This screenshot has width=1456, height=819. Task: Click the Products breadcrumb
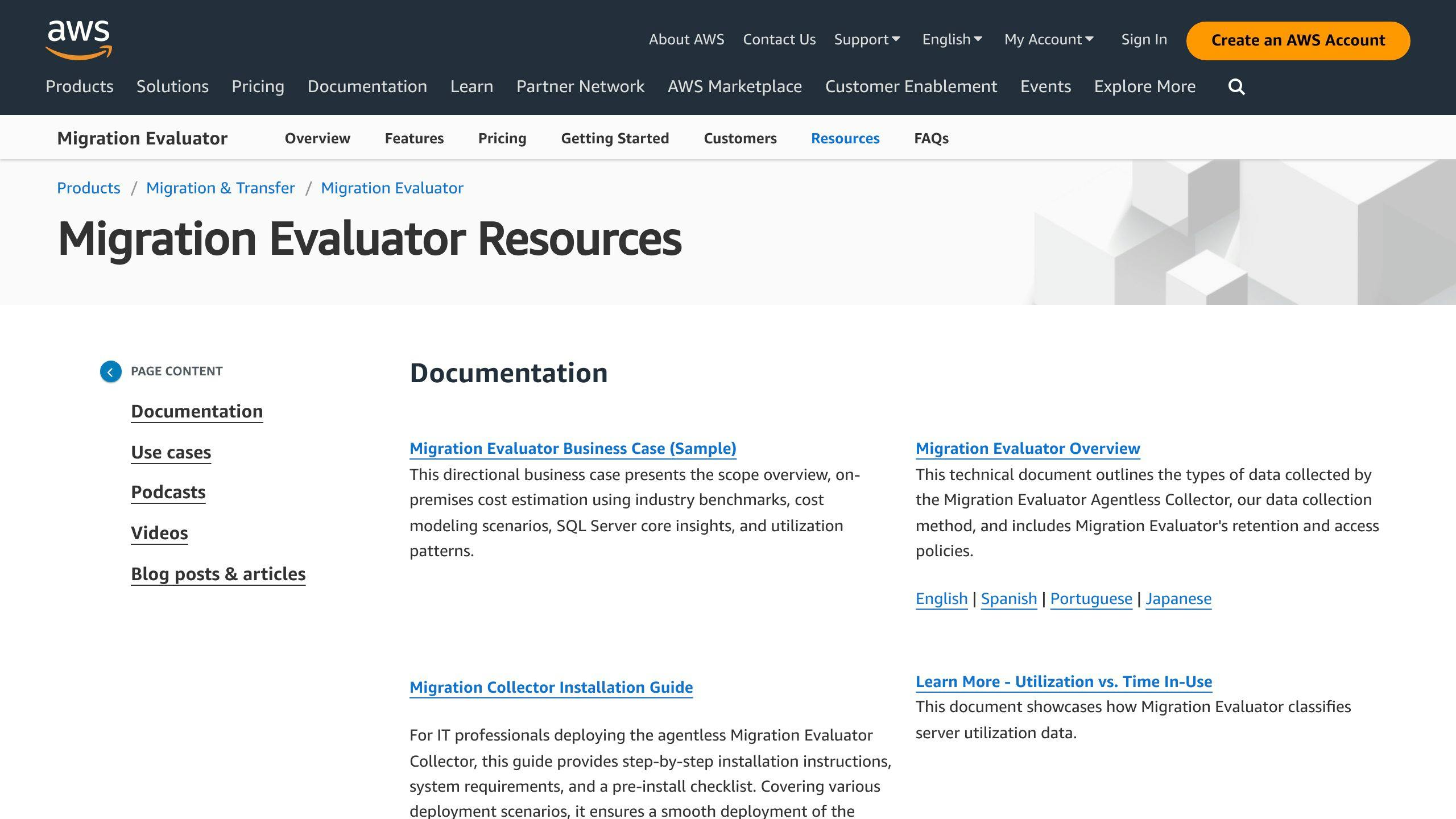pyautogui.click(x=89, y=188)
